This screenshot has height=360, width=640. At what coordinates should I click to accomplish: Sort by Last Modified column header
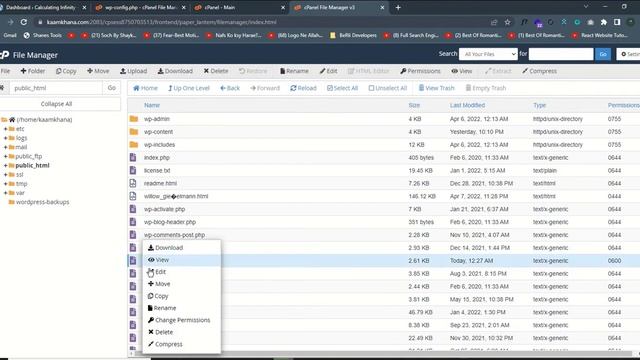[x=467, y=105]
